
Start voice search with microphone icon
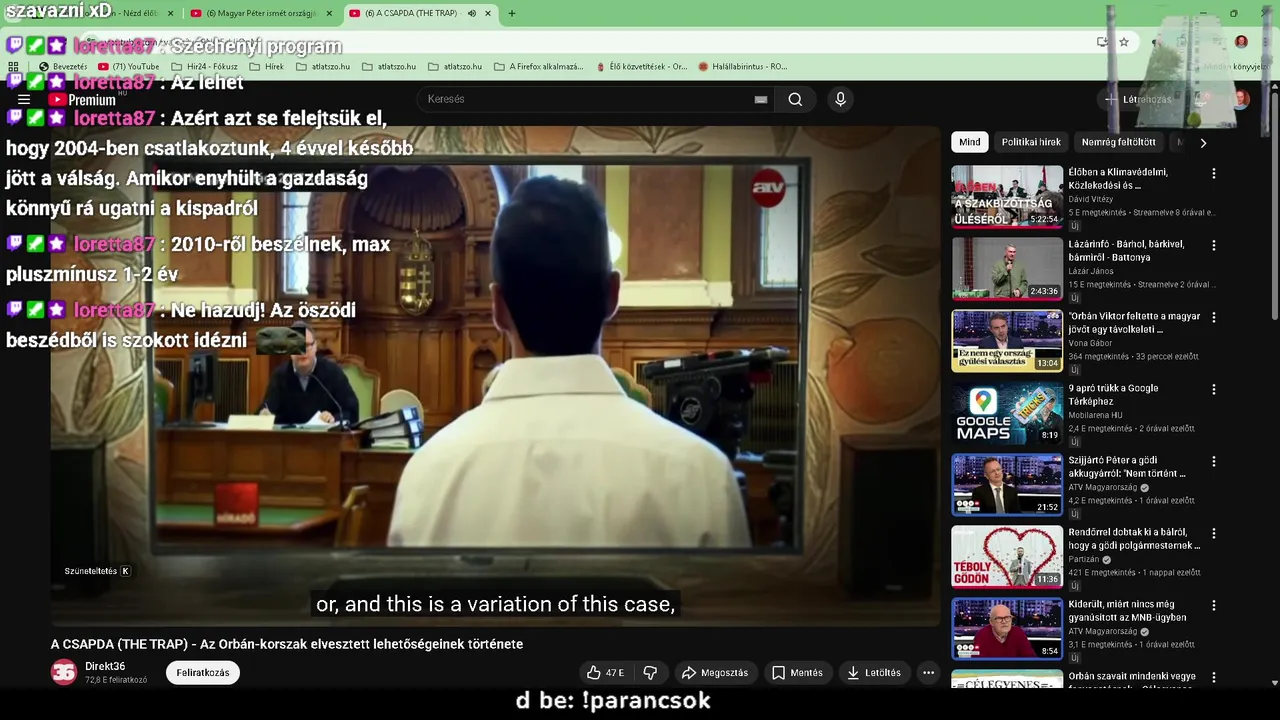tap(840, 99)
